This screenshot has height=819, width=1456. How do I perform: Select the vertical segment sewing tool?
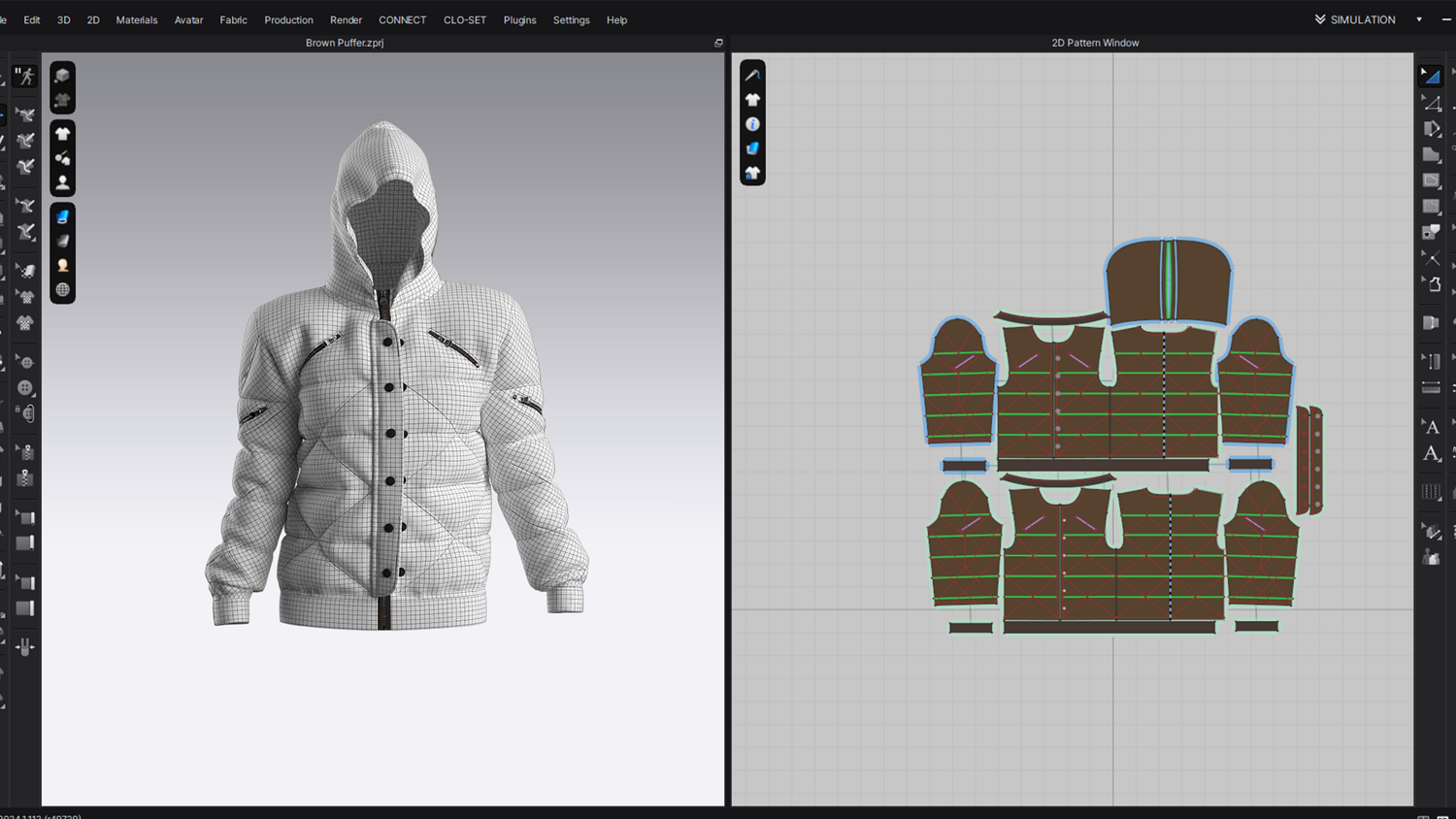point(1431,361)
